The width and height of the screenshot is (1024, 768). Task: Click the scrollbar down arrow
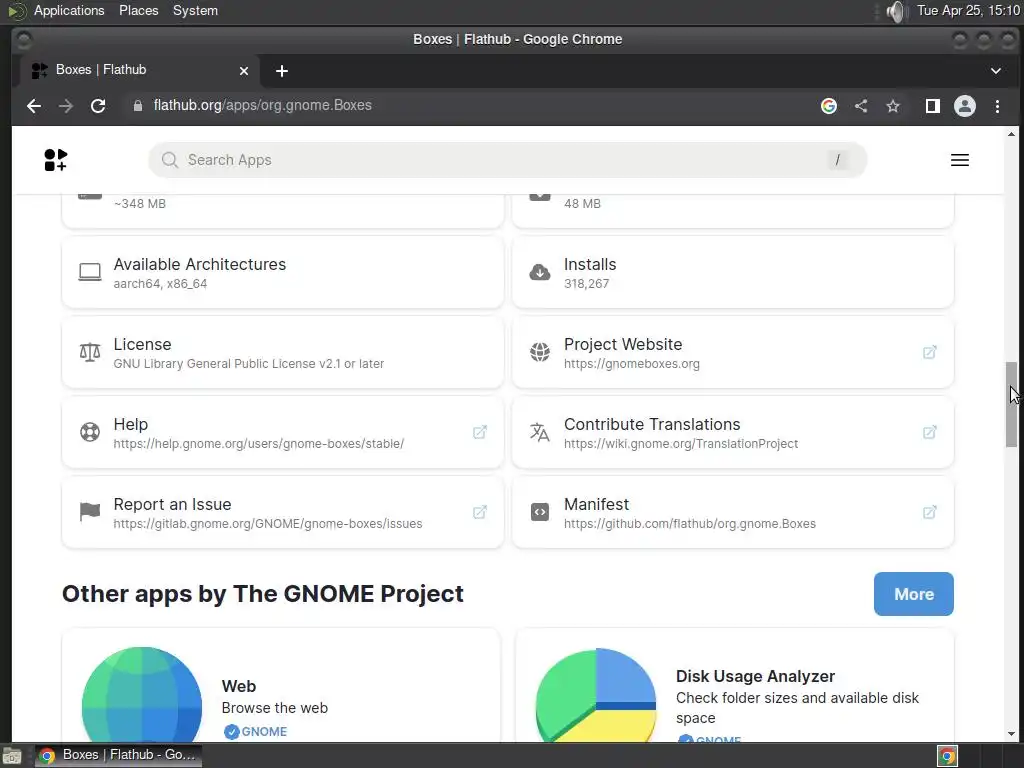(x=1011, y=735)
